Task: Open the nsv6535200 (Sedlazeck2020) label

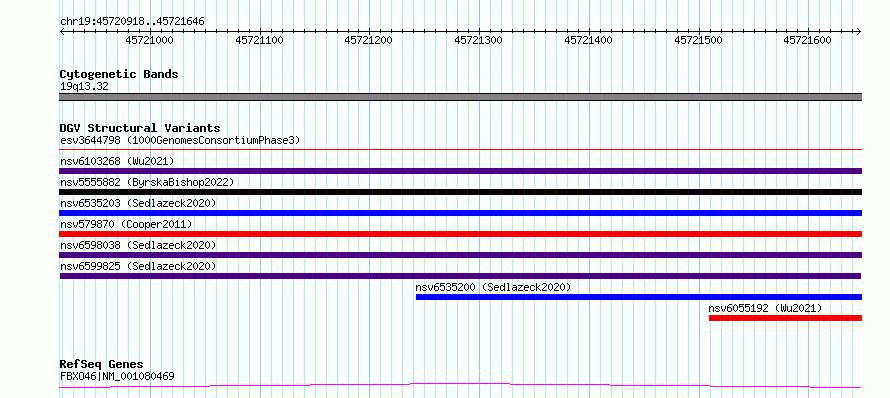Action: point(493,287)
